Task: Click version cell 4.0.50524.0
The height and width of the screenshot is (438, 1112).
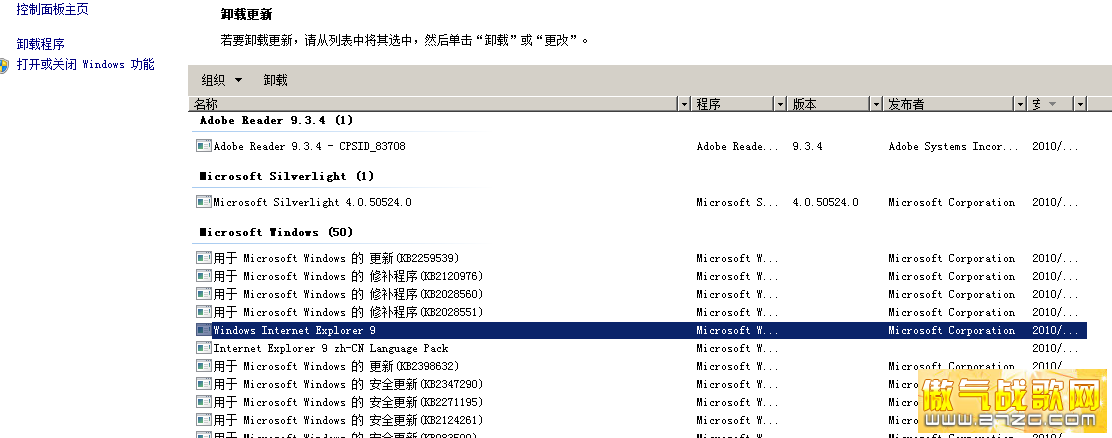Action: 825,202
